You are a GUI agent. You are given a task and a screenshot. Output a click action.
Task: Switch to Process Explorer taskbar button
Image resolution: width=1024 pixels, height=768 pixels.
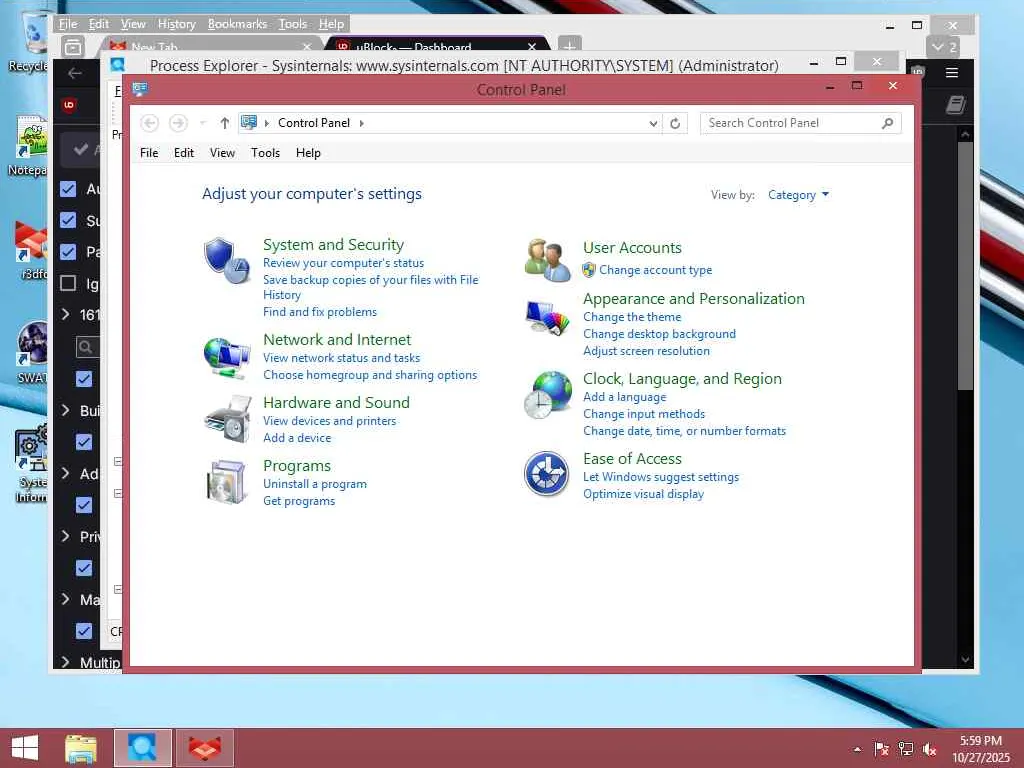click(142, 748)
